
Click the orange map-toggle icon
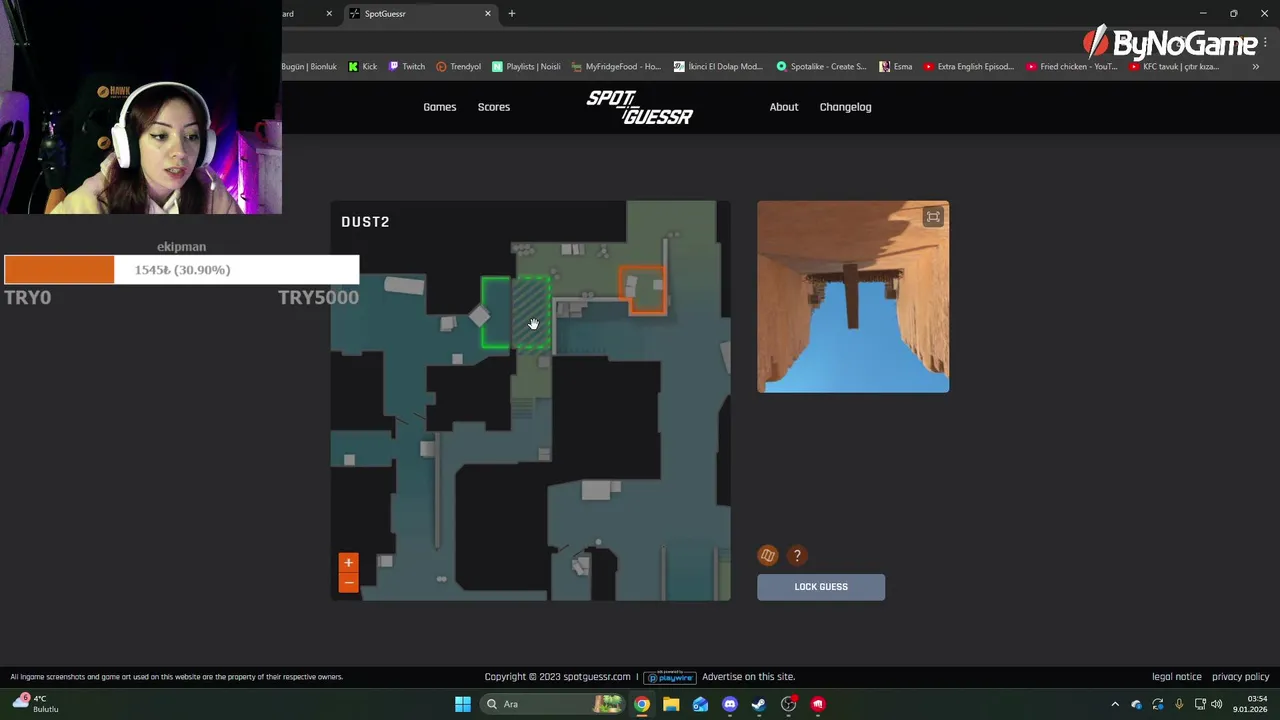point(768,555)
